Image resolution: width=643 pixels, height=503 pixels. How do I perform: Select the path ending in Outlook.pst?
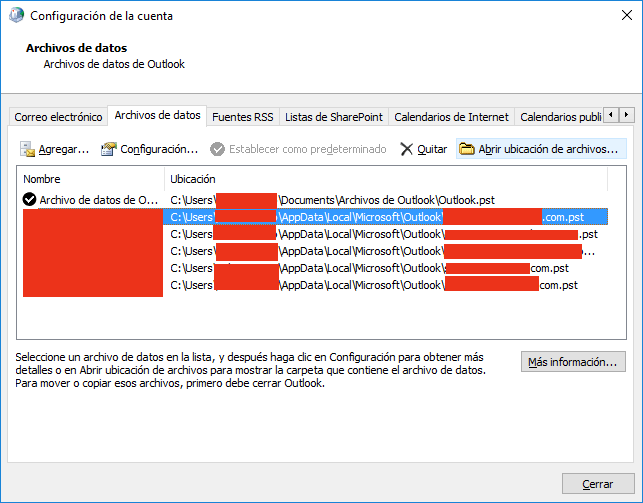333,200
